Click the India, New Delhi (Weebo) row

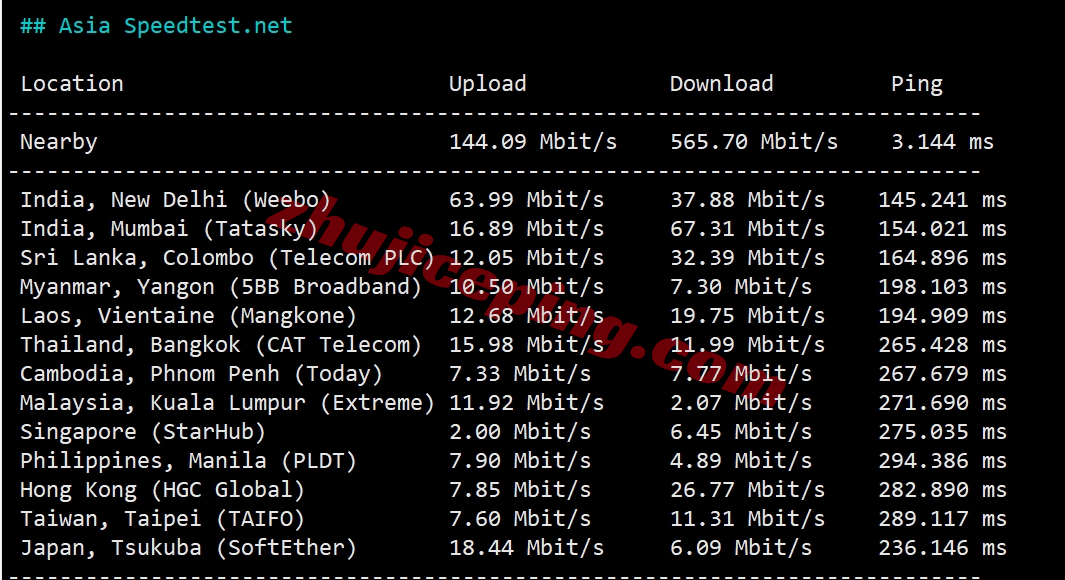pos(513,200)
